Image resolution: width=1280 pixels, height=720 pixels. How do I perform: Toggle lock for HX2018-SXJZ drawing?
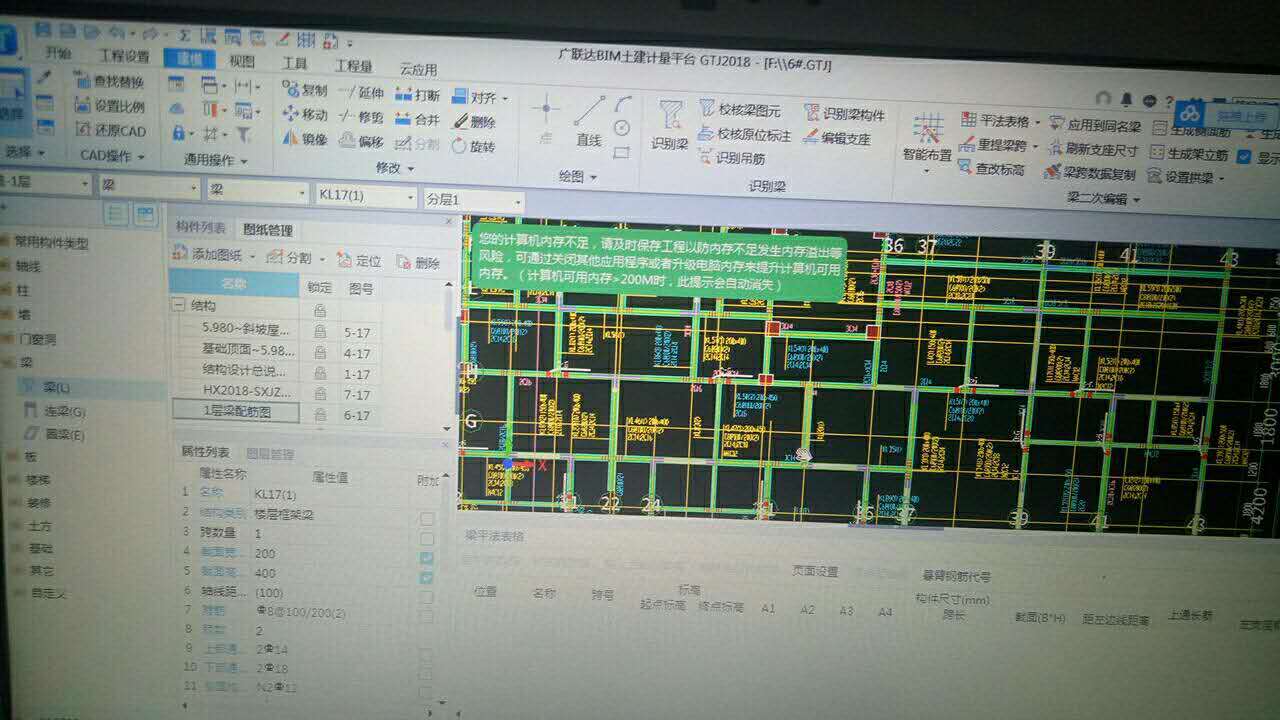pyautogui.click(x=320, y=393)
